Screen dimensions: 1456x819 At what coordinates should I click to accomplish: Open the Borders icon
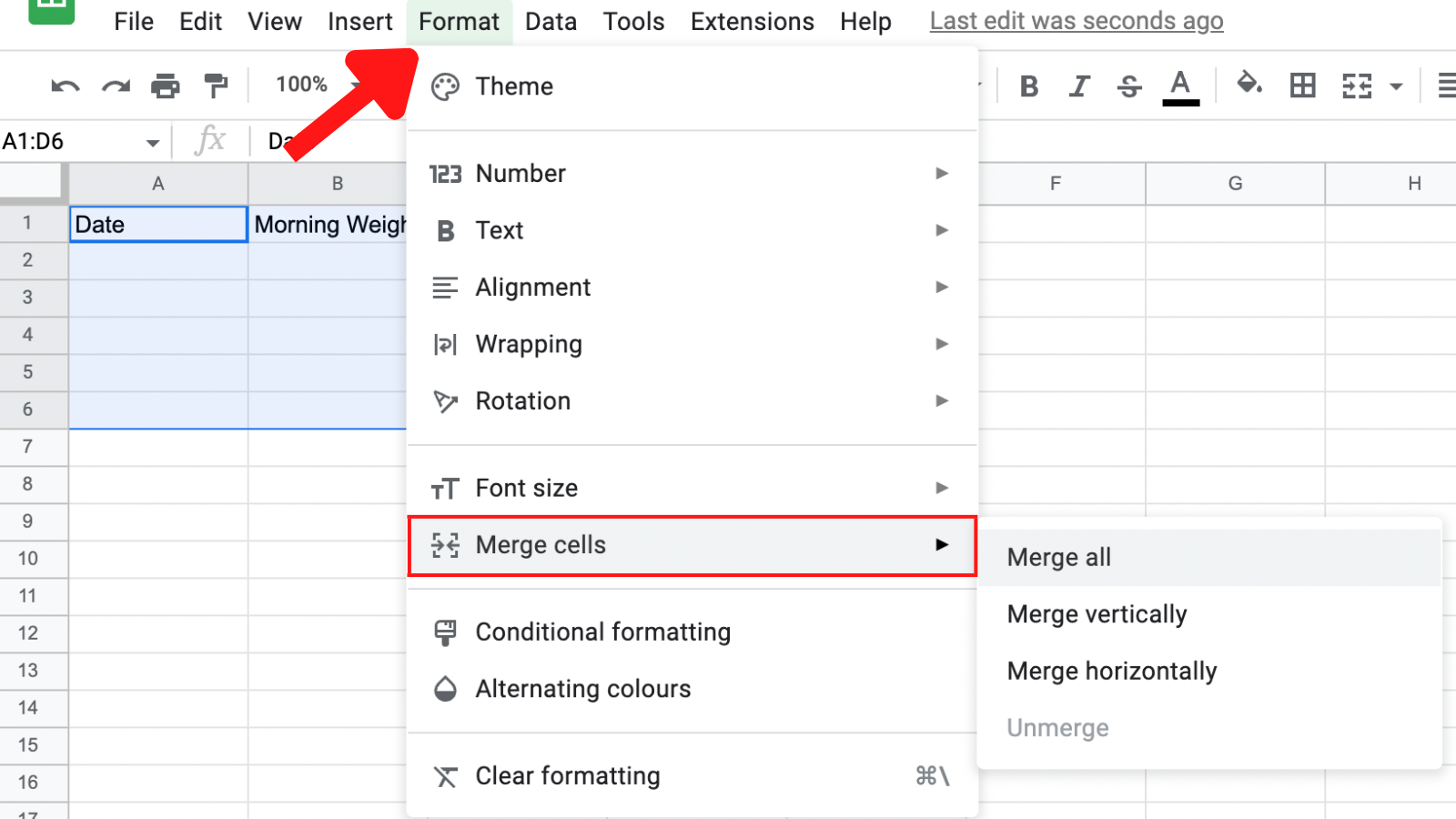[1302, 85]
